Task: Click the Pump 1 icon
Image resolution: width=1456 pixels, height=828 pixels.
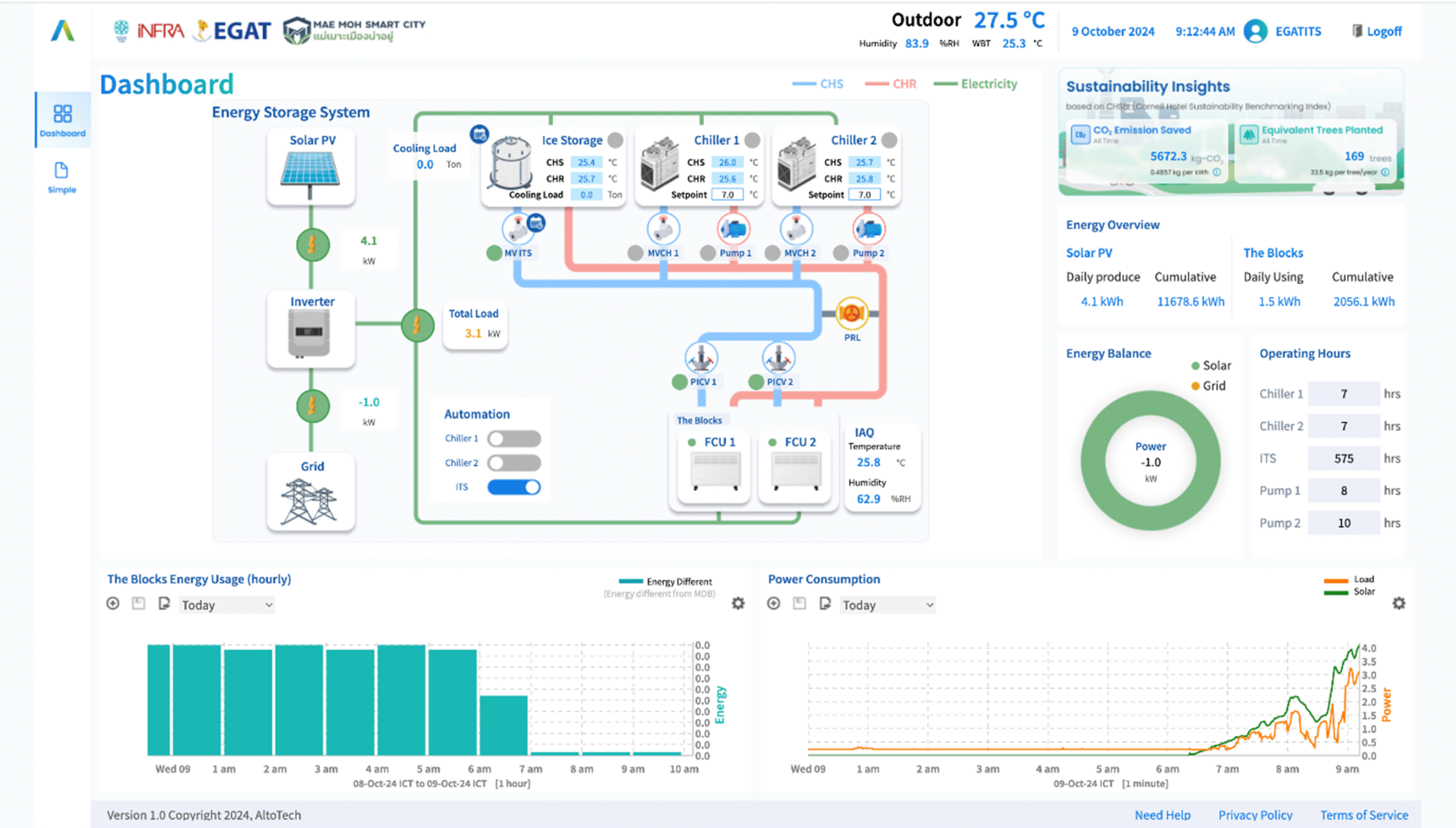Action: click(x=733, y=229)
